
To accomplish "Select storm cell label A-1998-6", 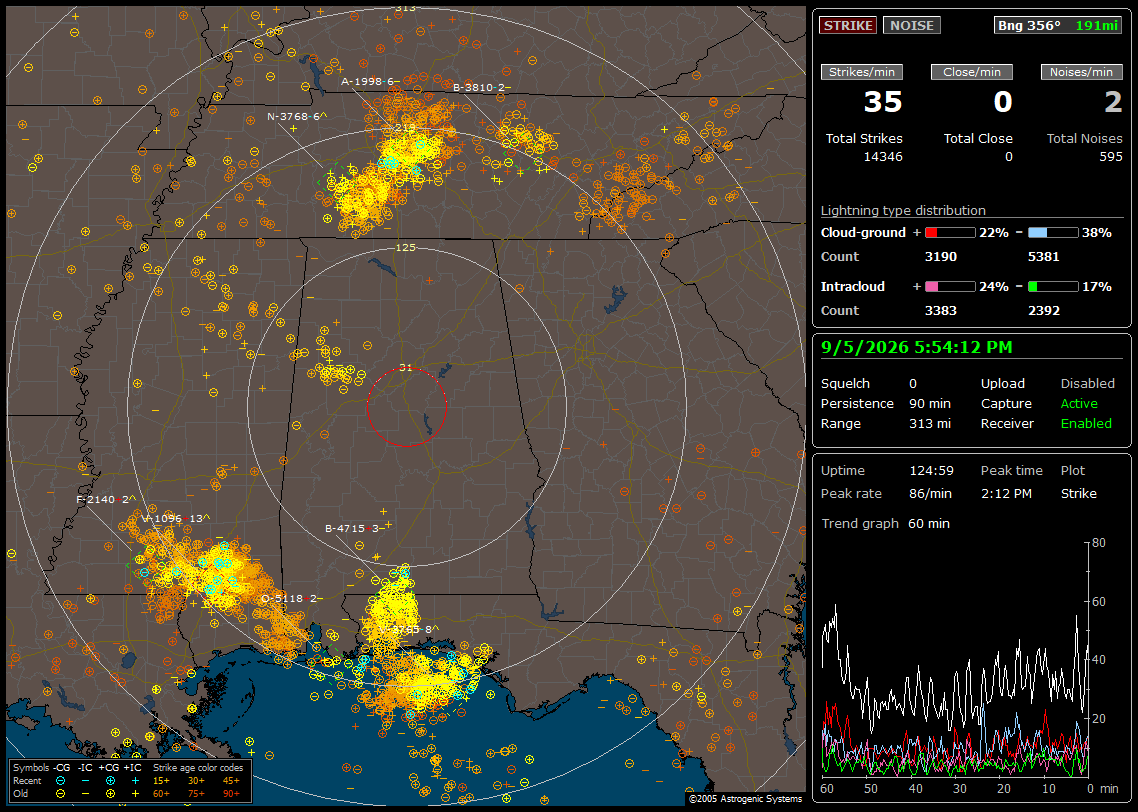I will tap(367, 81).
